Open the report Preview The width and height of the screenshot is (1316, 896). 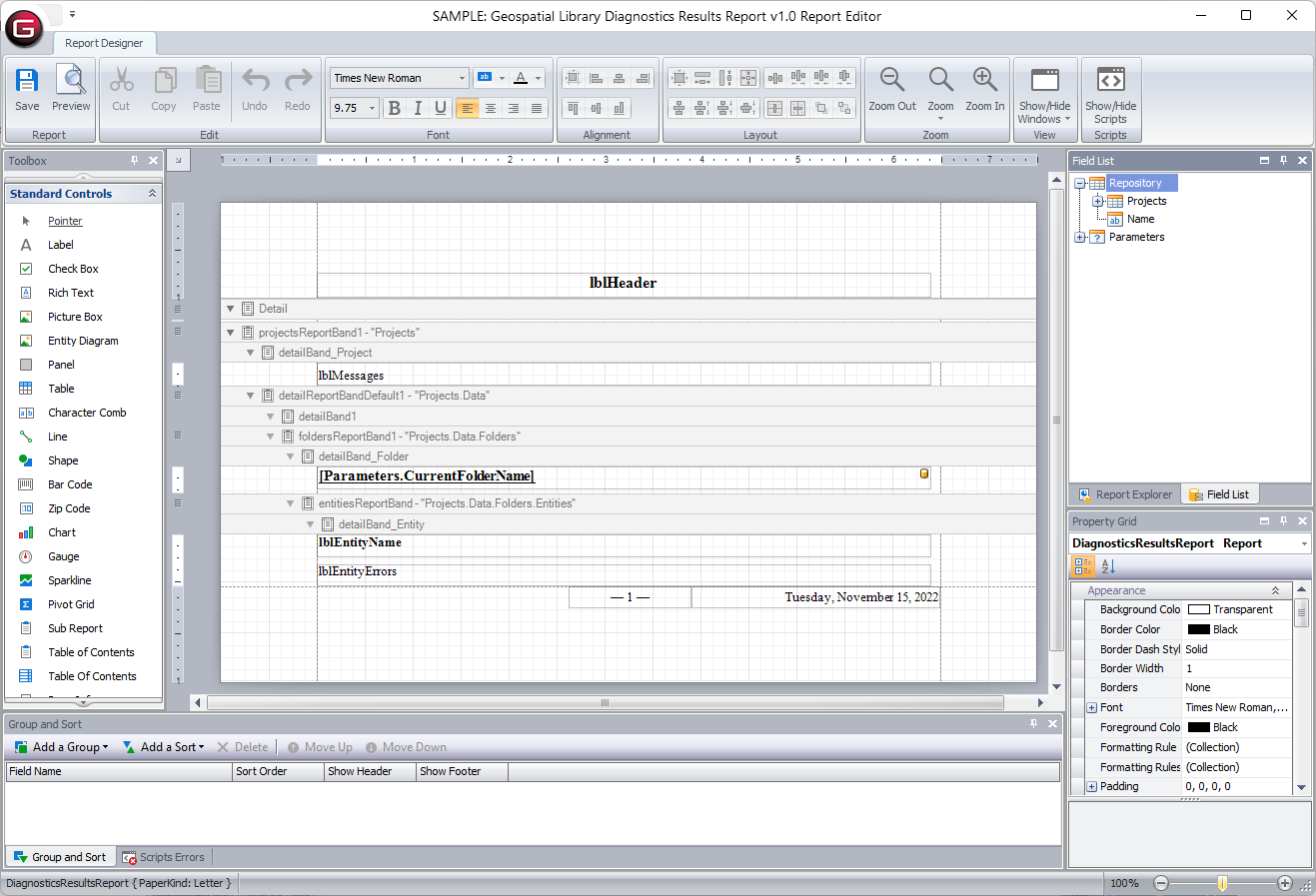pos(71,81)
